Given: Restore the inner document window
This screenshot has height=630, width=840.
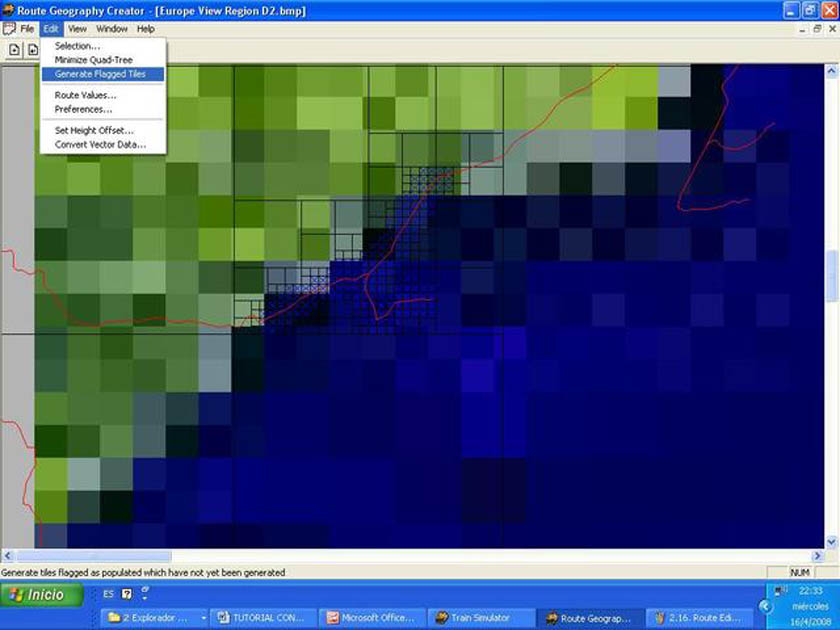Looking at the screenshot, I should (x=817, y=29).
